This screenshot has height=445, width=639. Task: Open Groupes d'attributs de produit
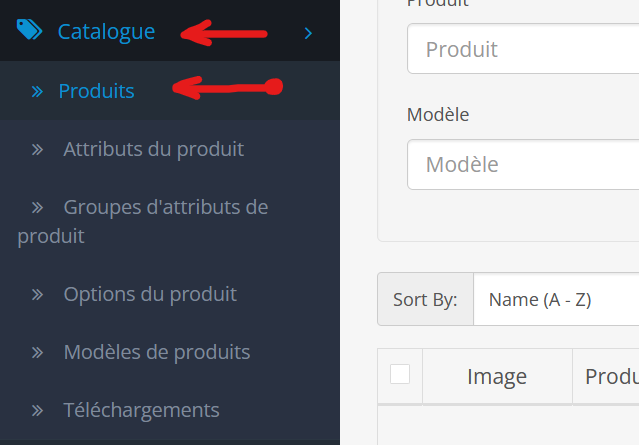coord(143,221)
